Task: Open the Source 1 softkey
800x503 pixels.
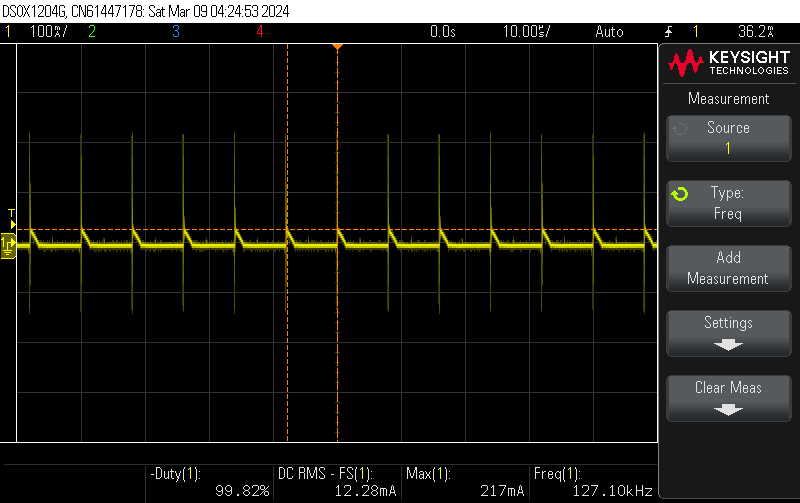Action: click(x=729, y=138)
